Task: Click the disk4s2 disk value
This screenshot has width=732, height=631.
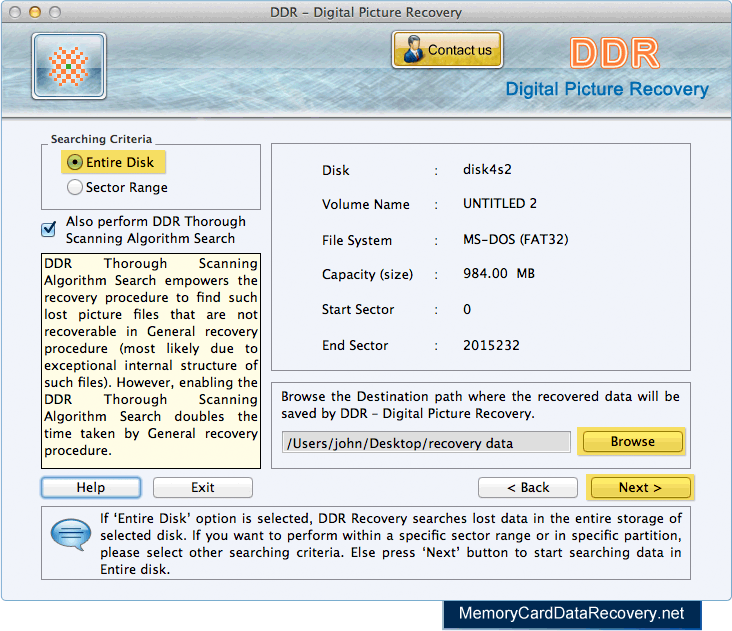Action: click(487, 169)
